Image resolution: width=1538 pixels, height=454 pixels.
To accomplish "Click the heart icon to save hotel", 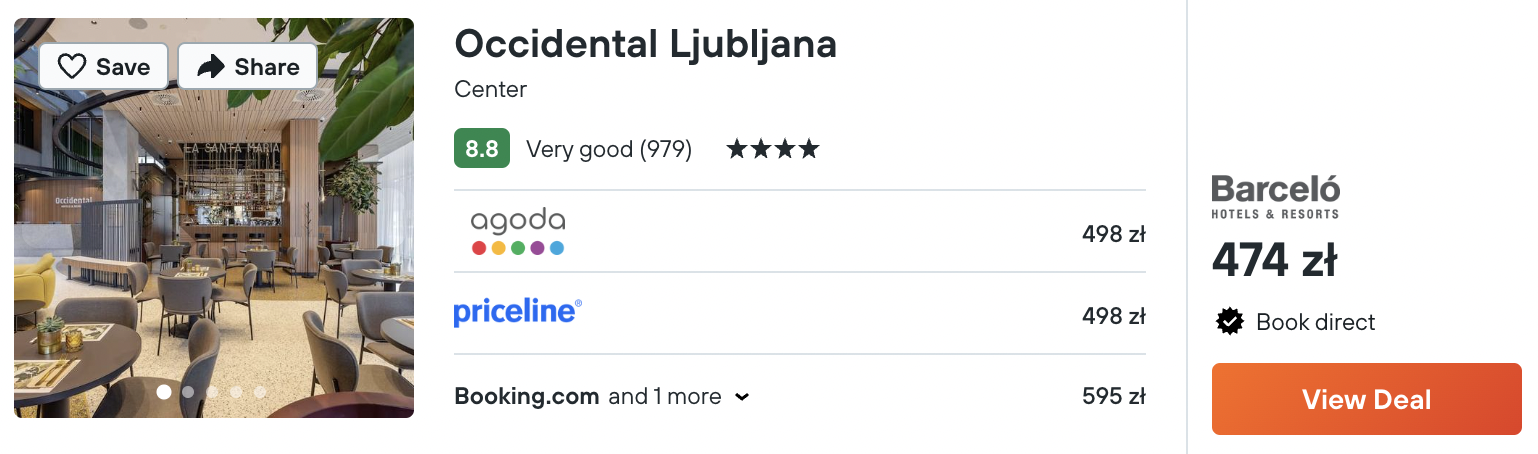I will [72, 67].
